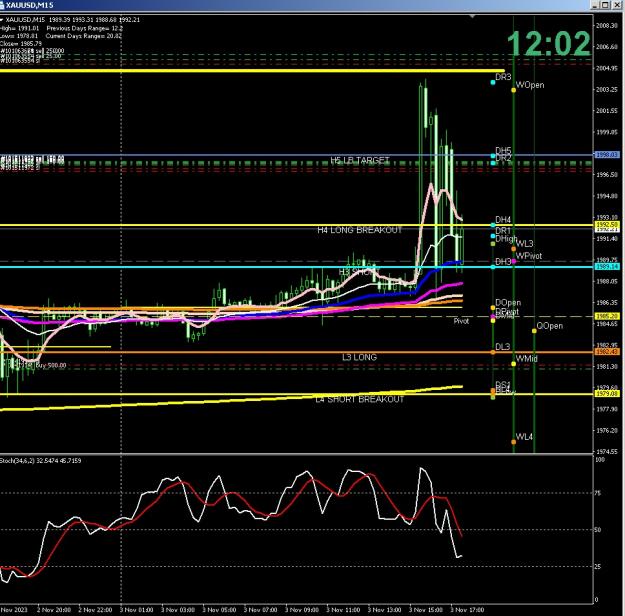Click the DH3 level label
The height and width of the screenshot is (616, 625).
pos(503,262)
